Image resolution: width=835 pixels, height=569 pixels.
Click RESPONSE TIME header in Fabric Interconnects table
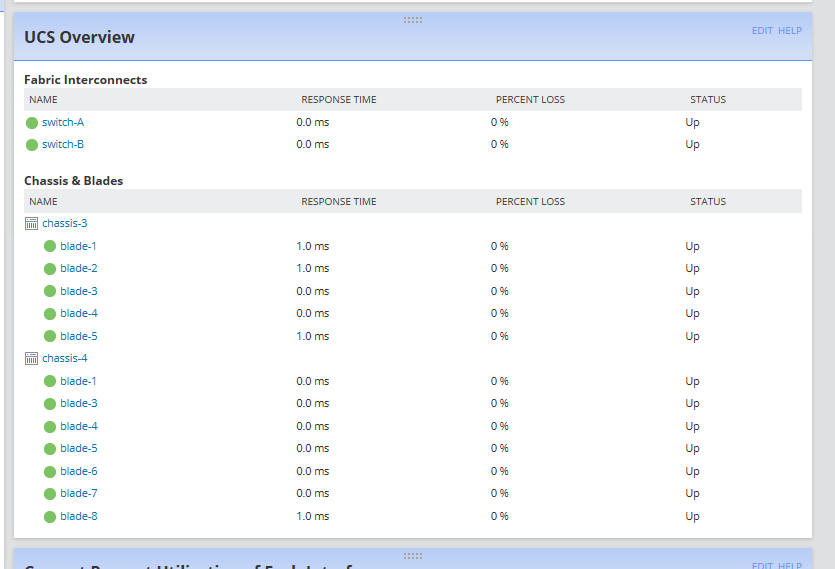339,100
